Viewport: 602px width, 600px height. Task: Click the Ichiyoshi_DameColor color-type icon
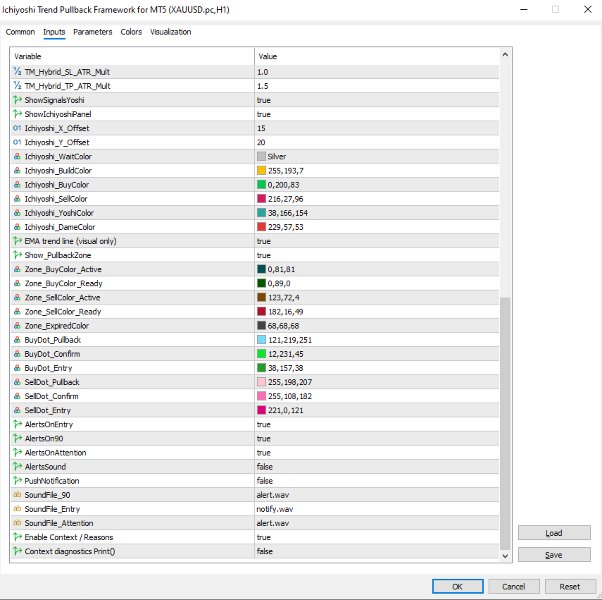pos(17,227)
